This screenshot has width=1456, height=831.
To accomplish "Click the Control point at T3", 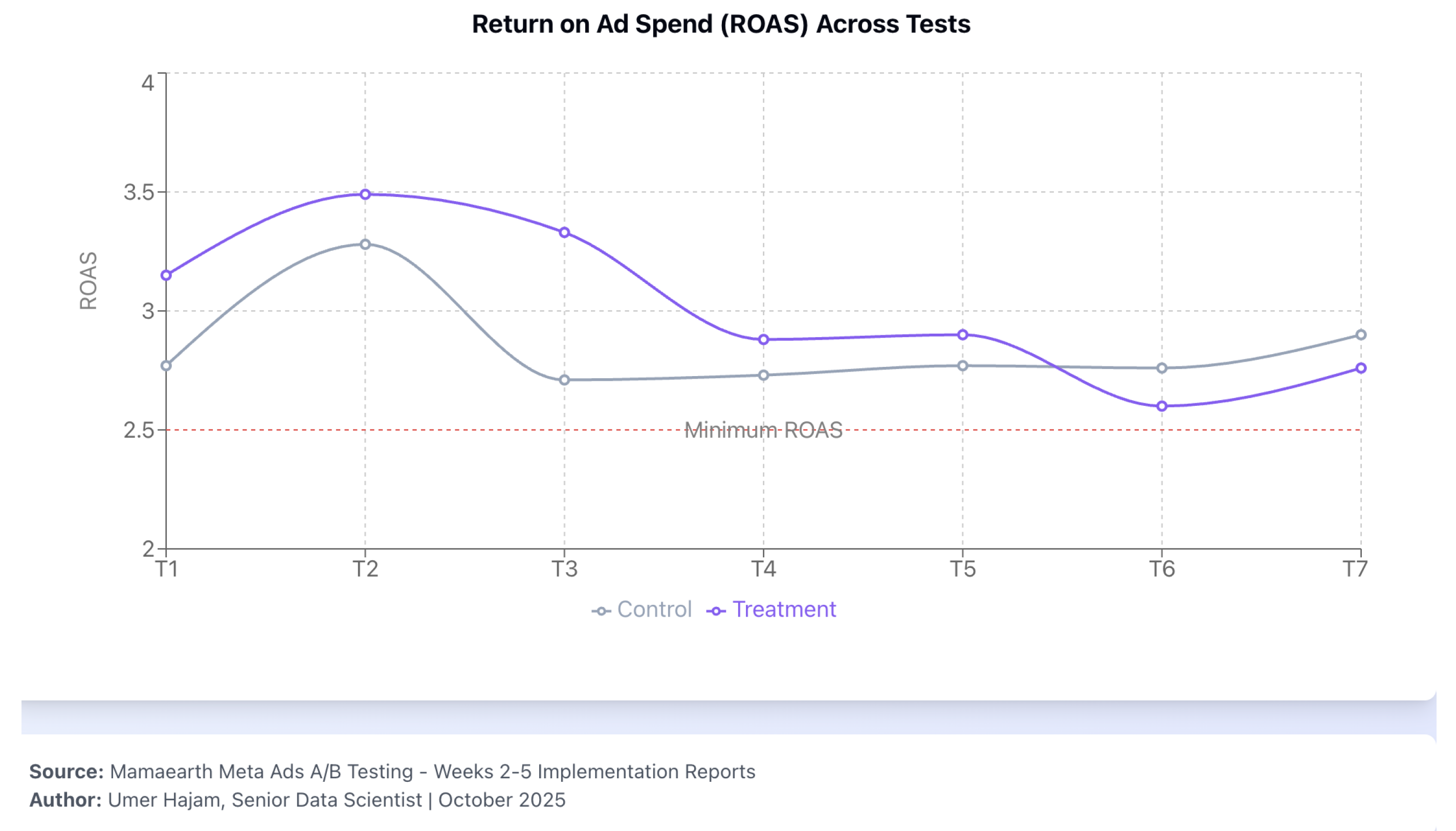I will [x=564, y=380].
